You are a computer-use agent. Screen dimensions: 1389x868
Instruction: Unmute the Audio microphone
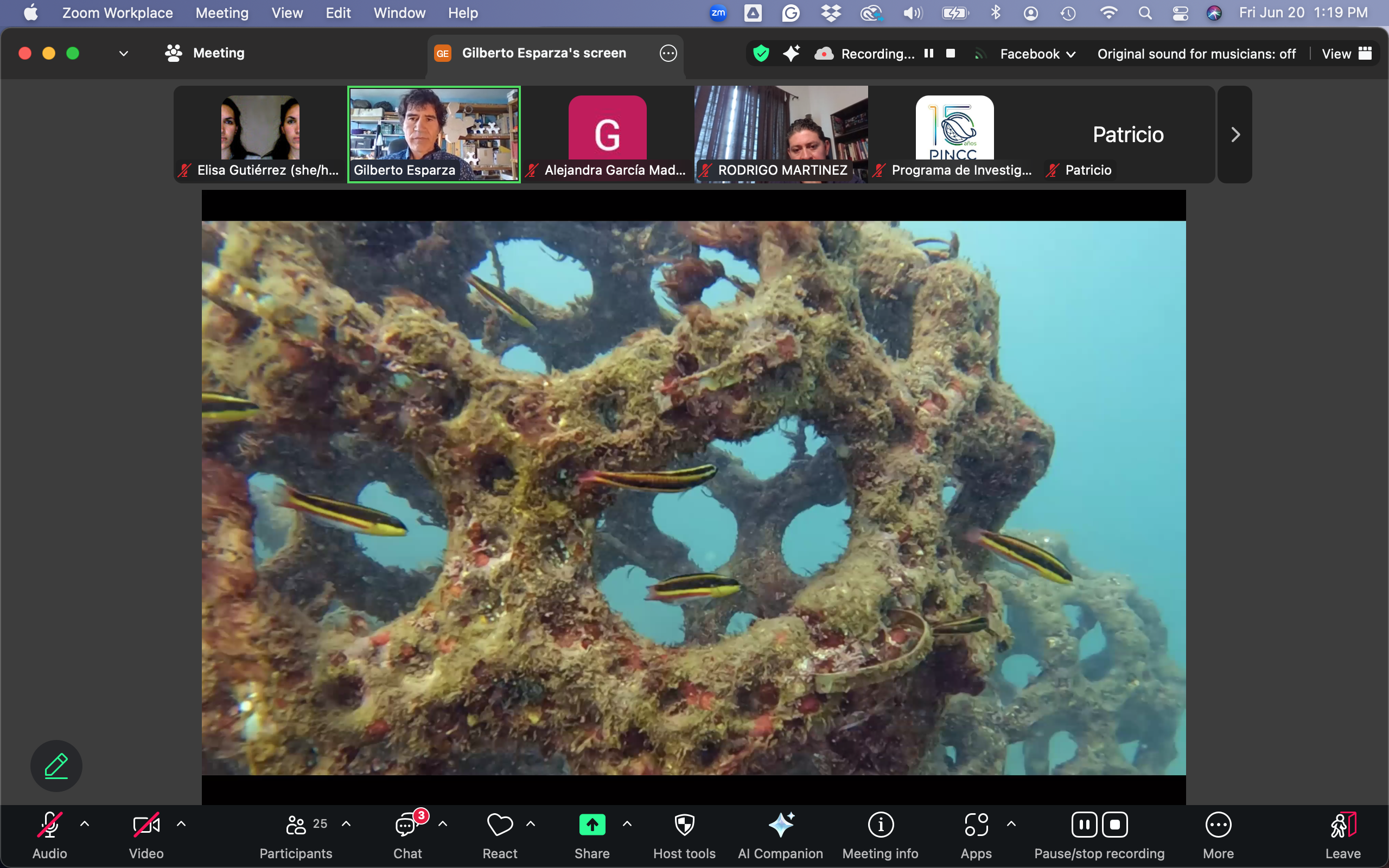(x=50, y=835)
